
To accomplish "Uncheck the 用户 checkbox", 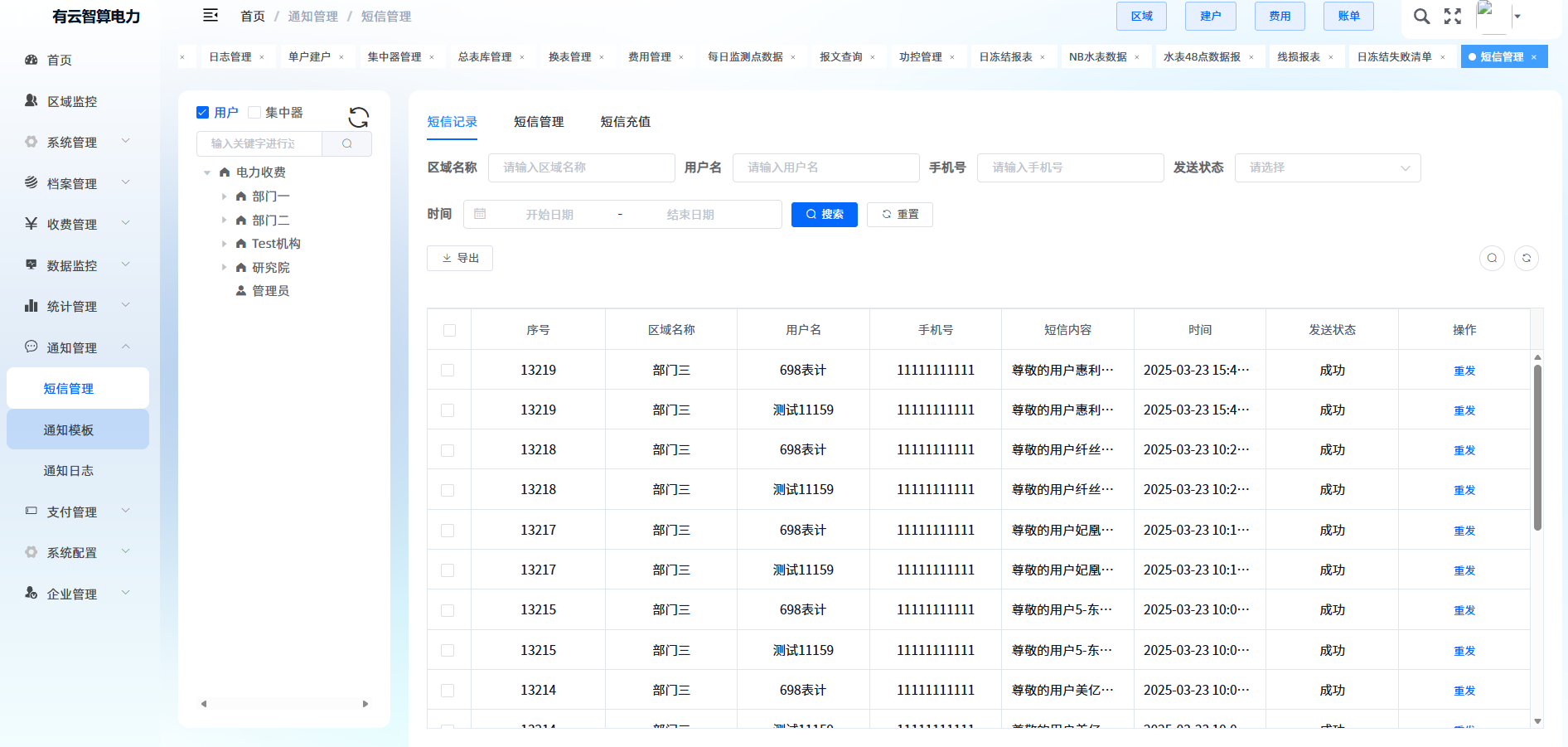I will 202,113.
